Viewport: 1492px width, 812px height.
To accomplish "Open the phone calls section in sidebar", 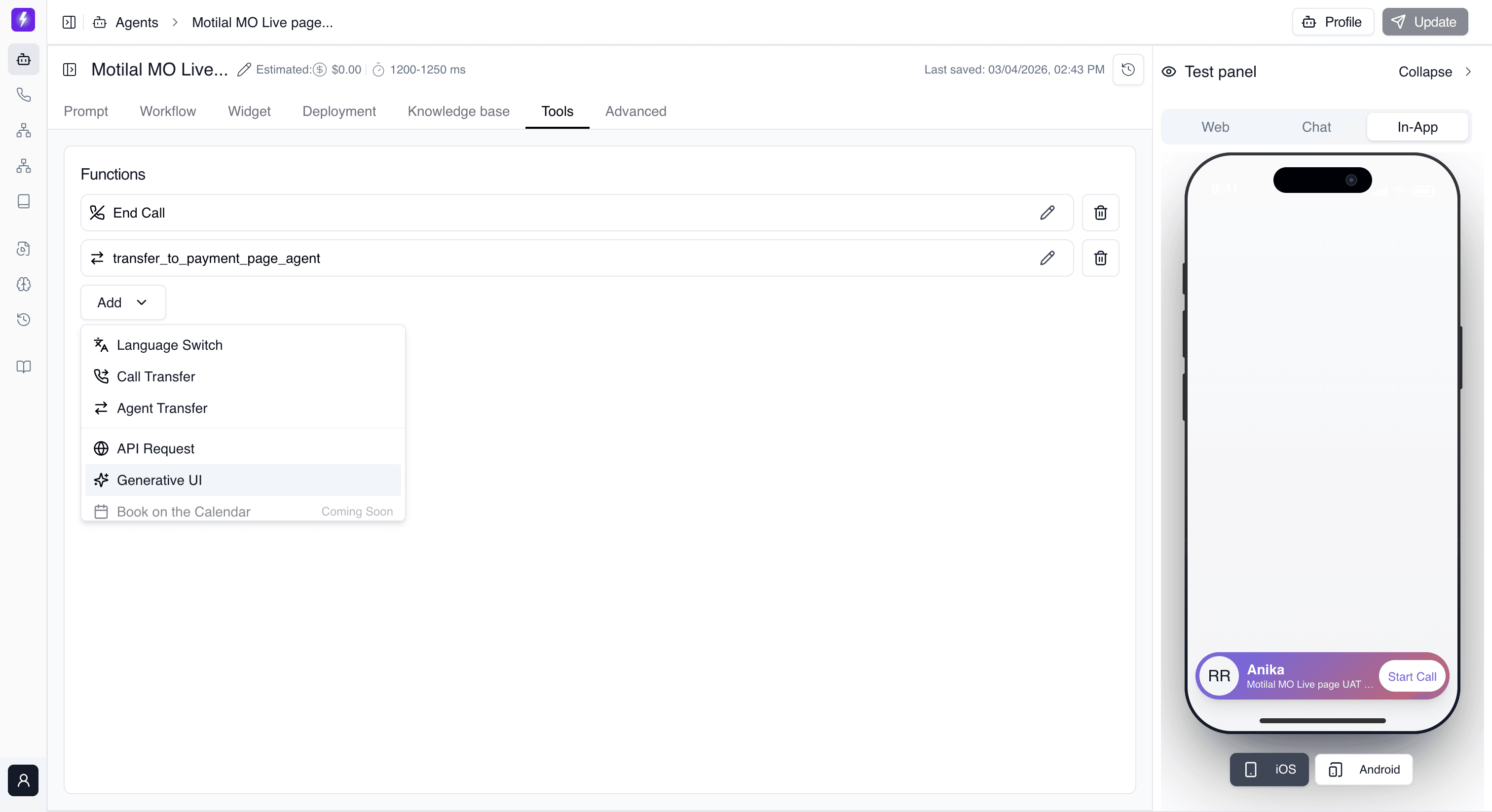I will (x=23, y=94).
